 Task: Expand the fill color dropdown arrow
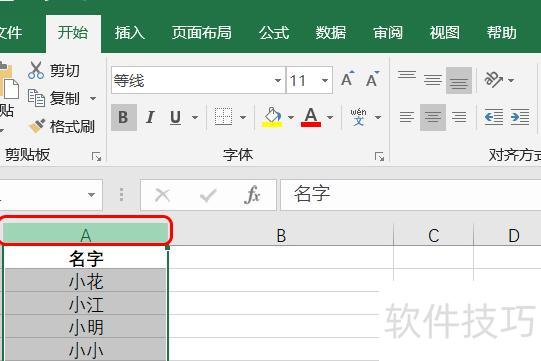(x=291, y=117)
